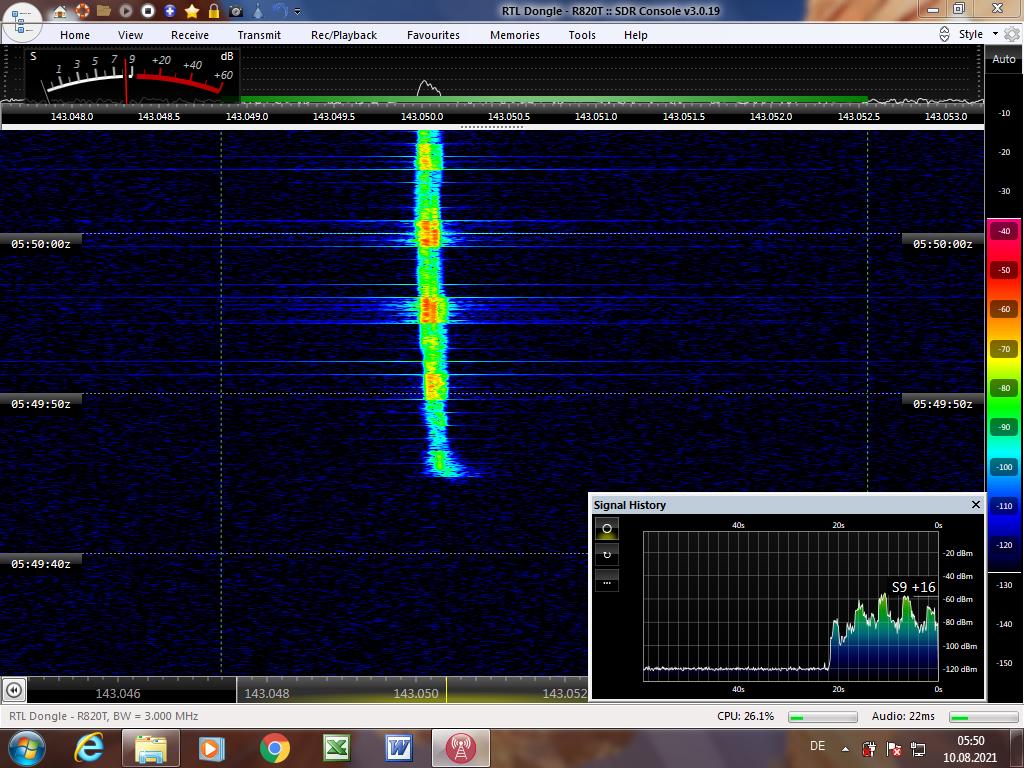
Task: Open the Windows Start menu
Action: (25, 748)
